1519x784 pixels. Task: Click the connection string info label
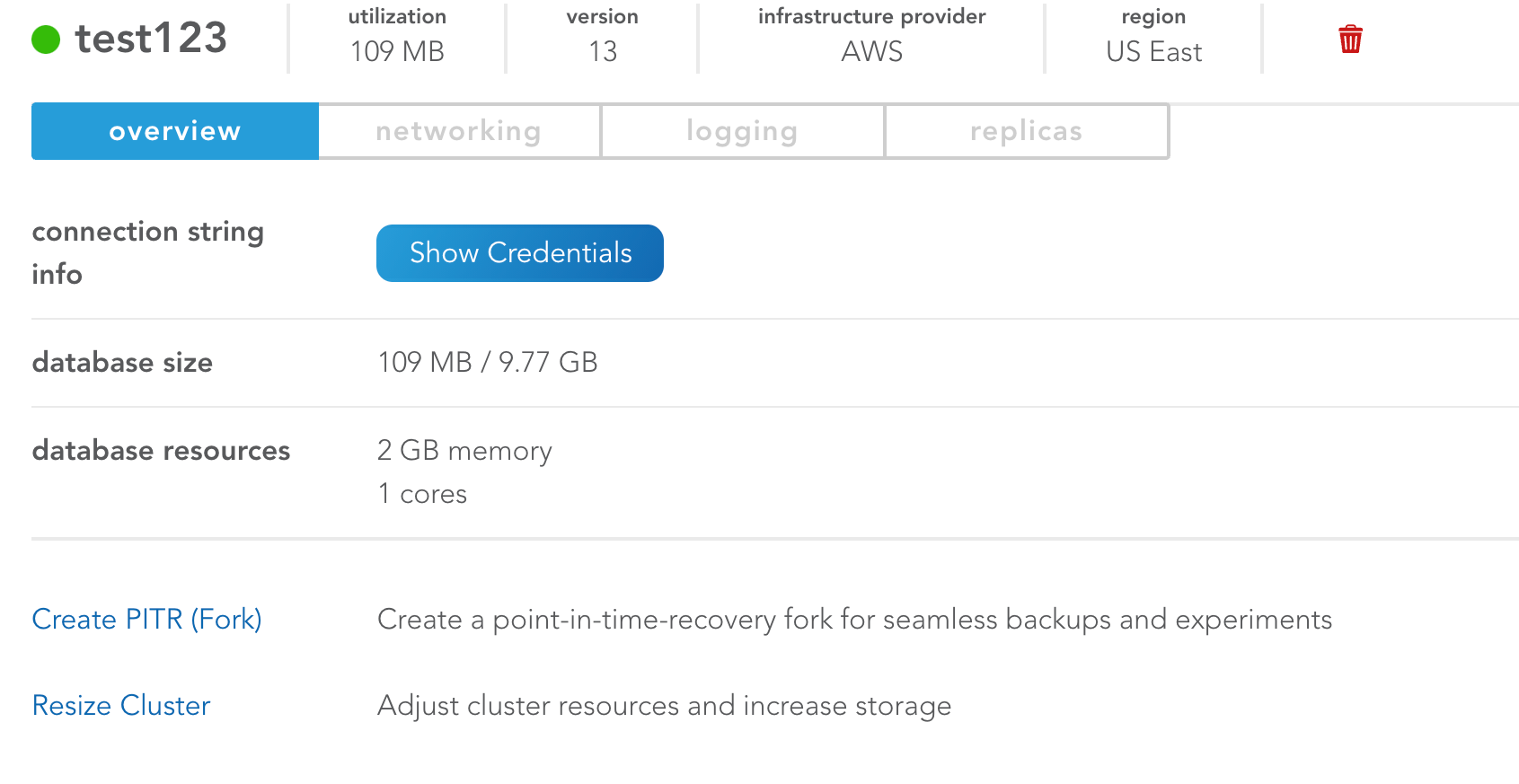147,252
